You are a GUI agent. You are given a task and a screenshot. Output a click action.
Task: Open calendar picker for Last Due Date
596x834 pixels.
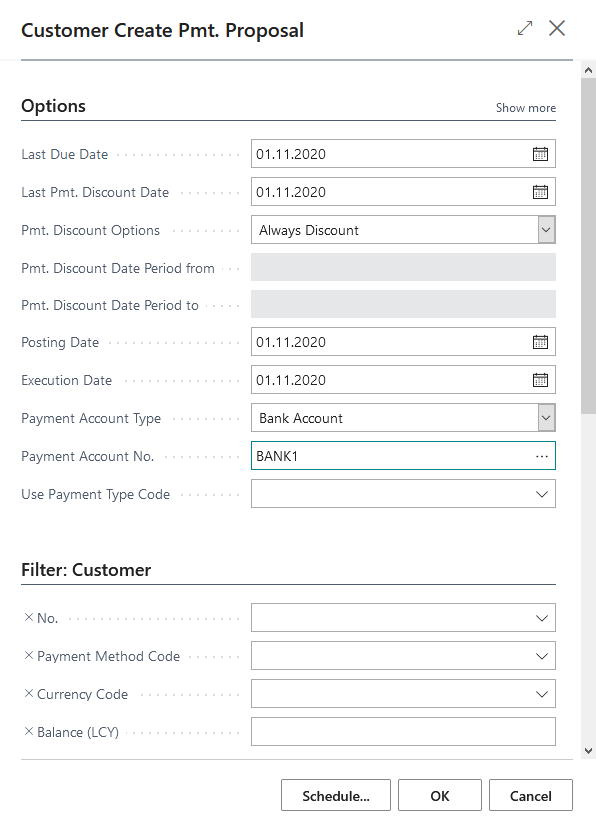coord(540,153)
